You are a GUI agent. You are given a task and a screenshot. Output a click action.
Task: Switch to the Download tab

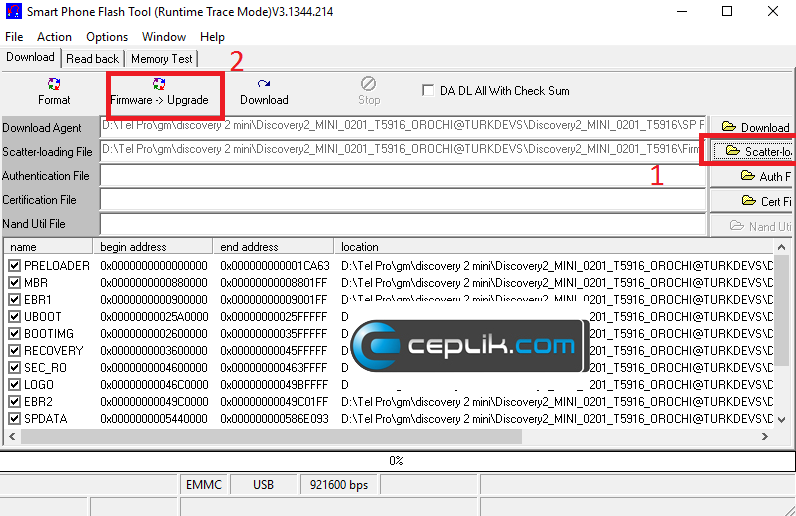tap(30, 57)
